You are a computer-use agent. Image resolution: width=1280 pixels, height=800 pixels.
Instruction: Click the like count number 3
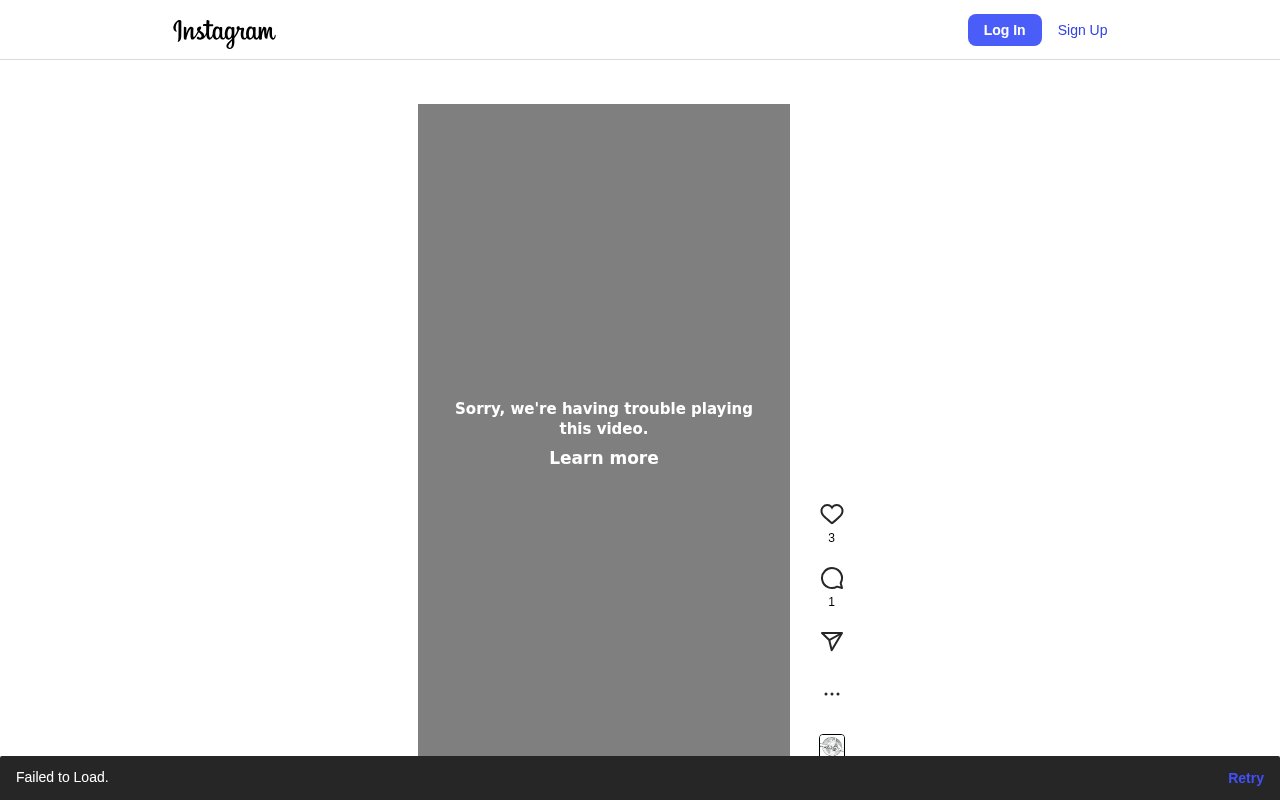(831, 538)
